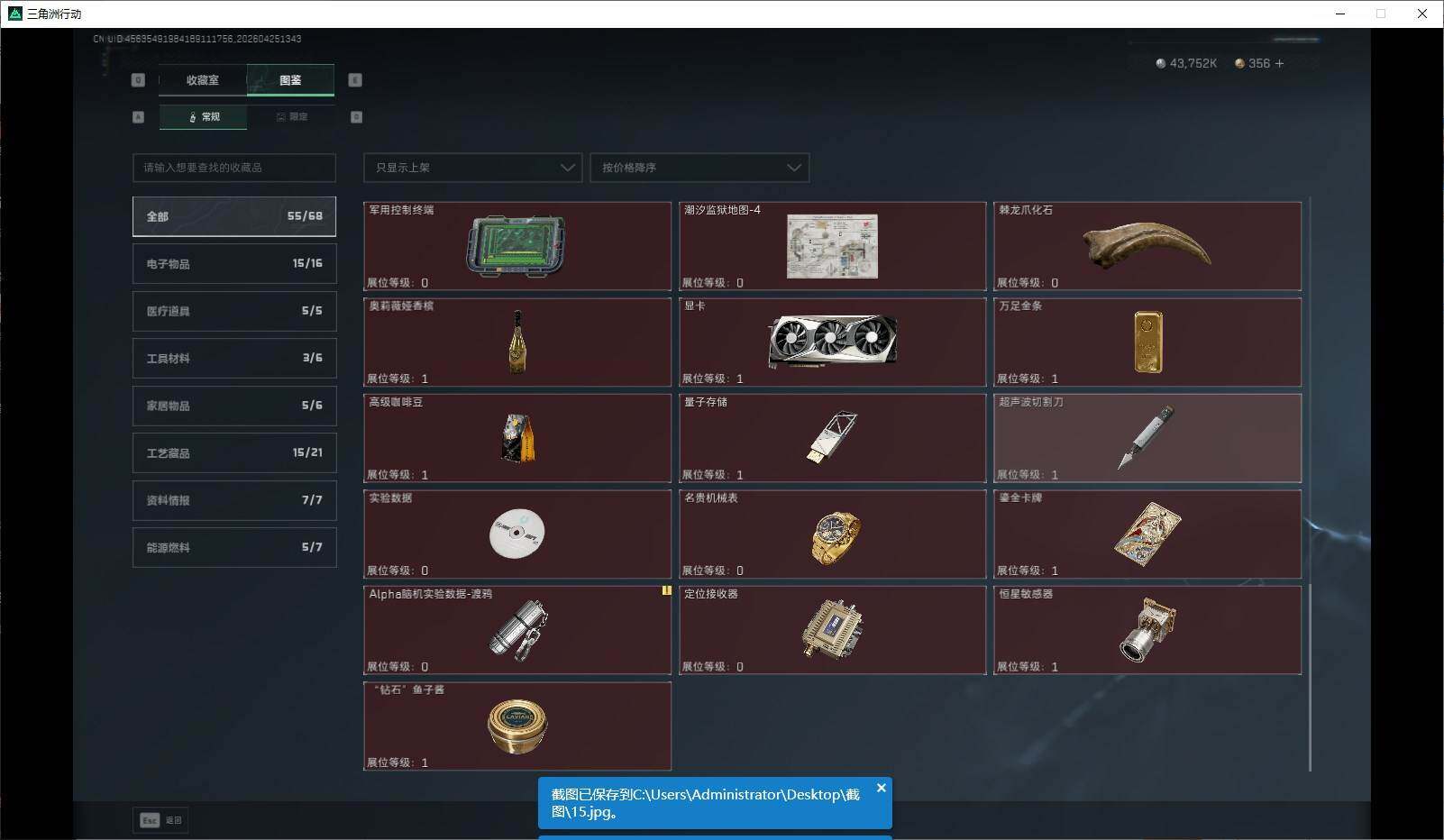Open the 按价格降序 sort dropdown

pyautogui.click(x=699, y=168)
